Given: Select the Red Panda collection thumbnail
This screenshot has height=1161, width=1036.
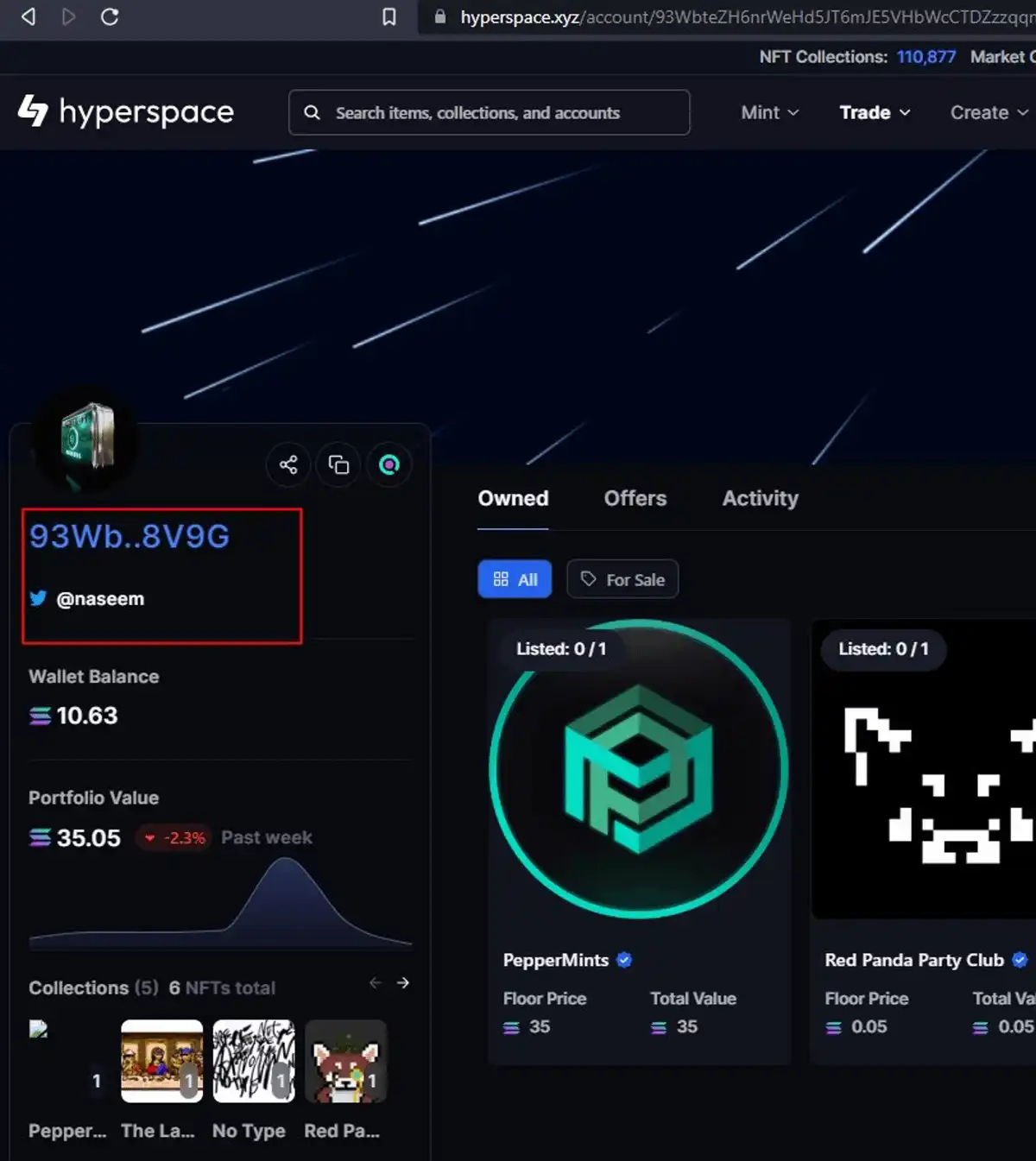Looking at the screenshot, I should 345,1061.
